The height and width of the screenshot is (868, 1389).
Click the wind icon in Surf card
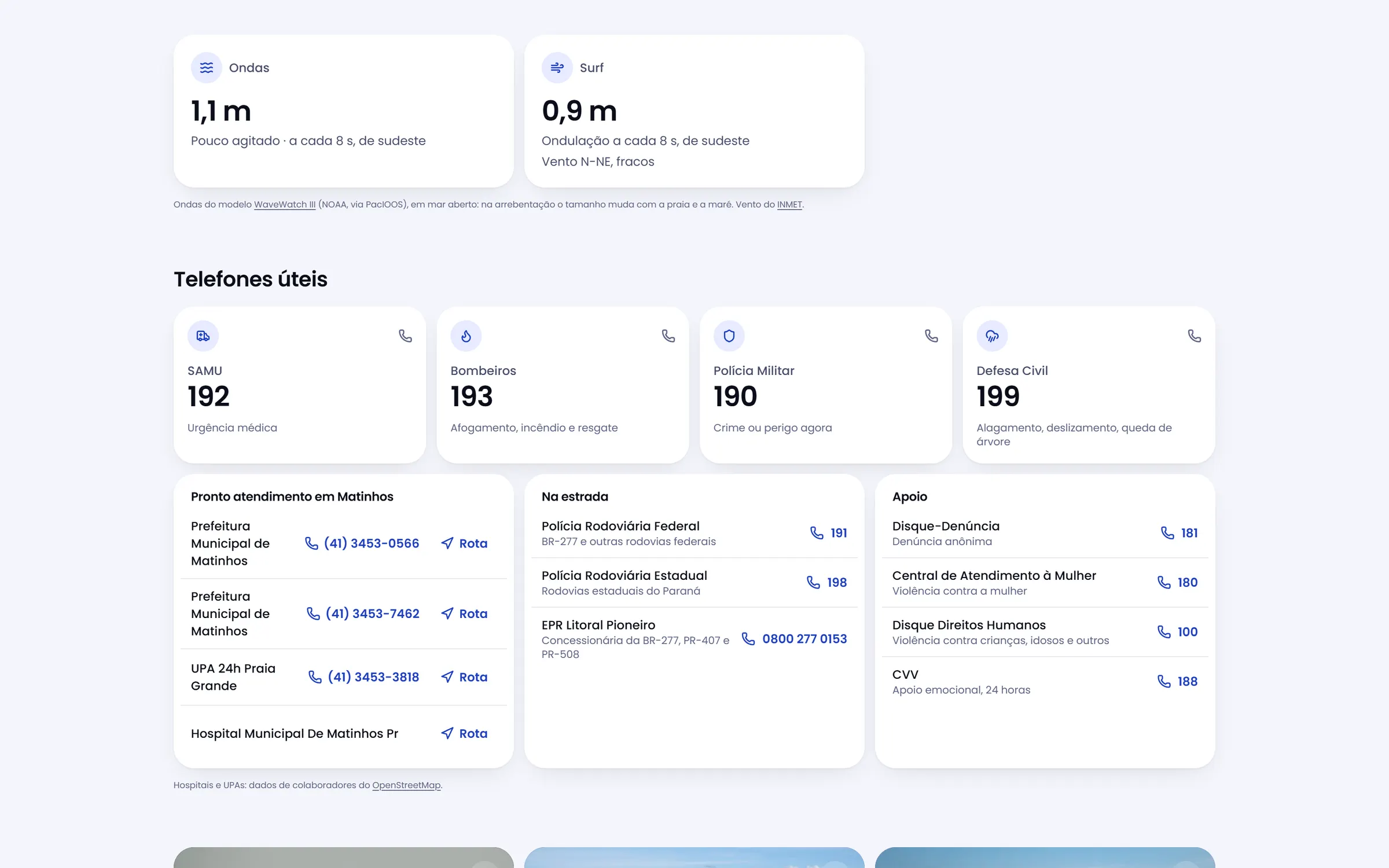tap(557, 68)
